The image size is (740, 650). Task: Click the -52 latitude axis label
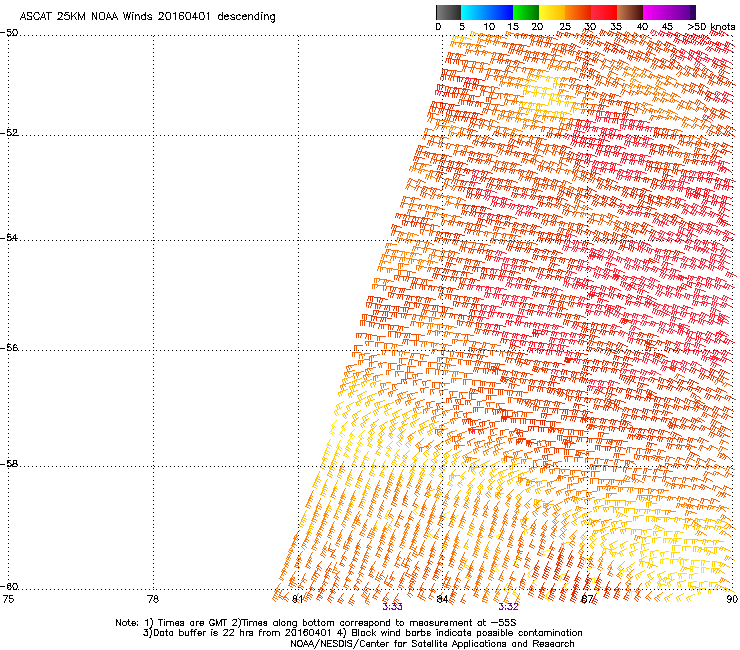(x=9, y=133)
